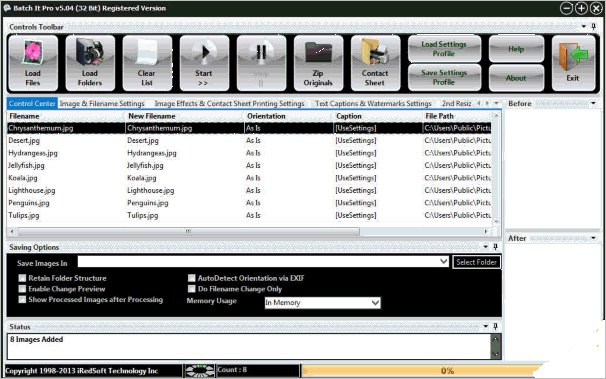
Task: Click the Caption column header
Action: tap(378, 116)
